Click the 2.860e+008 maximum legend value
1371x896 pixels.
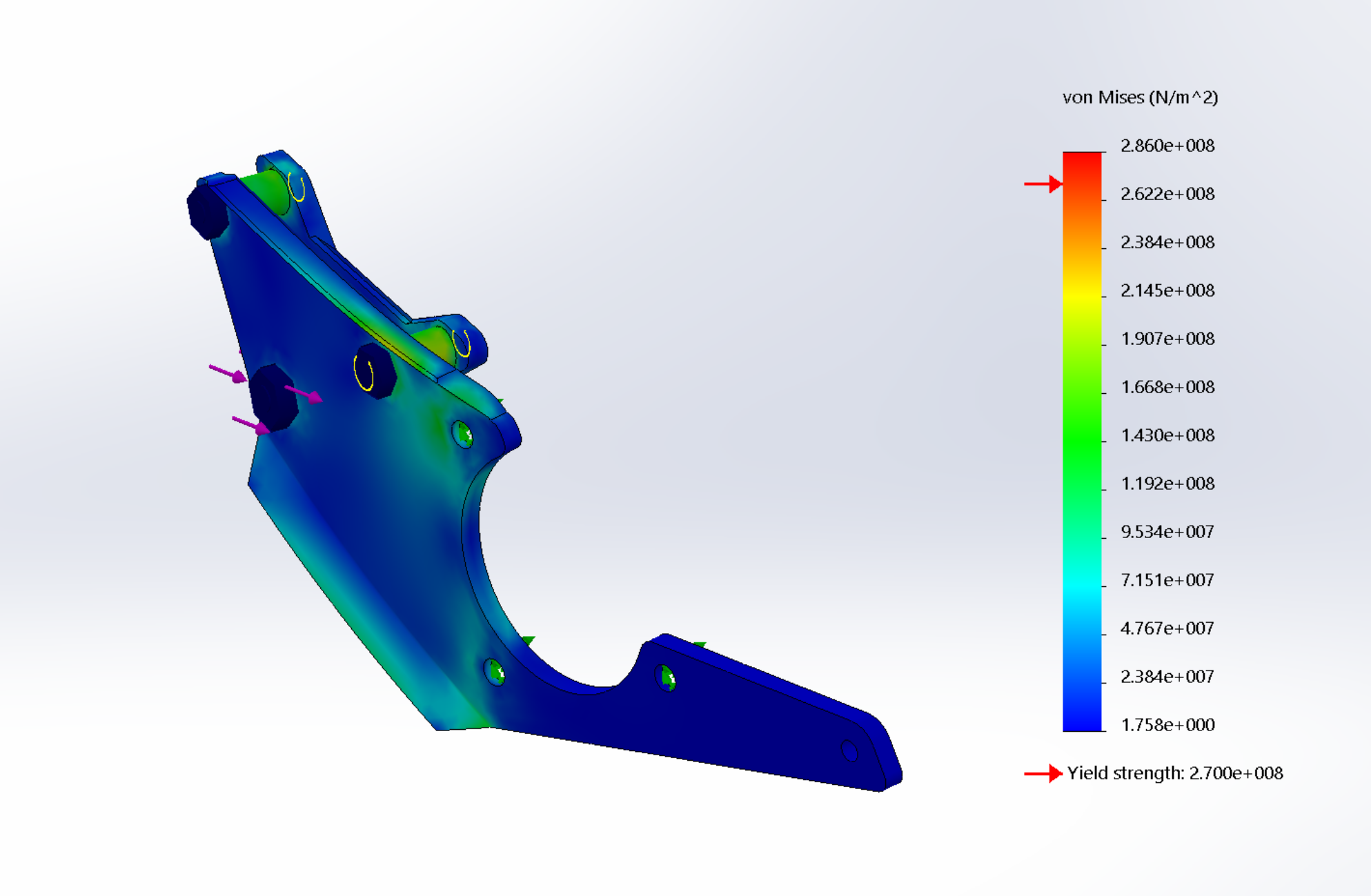click(1167, 146)
